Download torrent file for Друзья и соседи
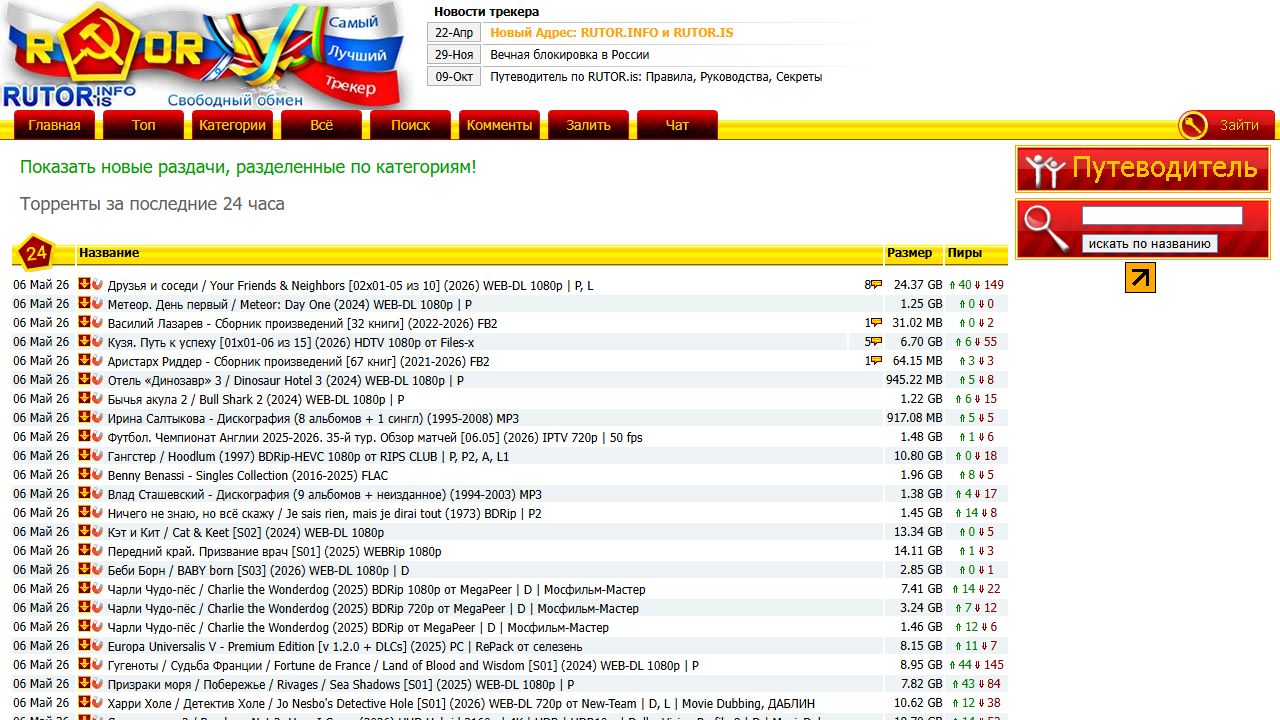Screen dimensions: 1280x720 pos(84,284)
